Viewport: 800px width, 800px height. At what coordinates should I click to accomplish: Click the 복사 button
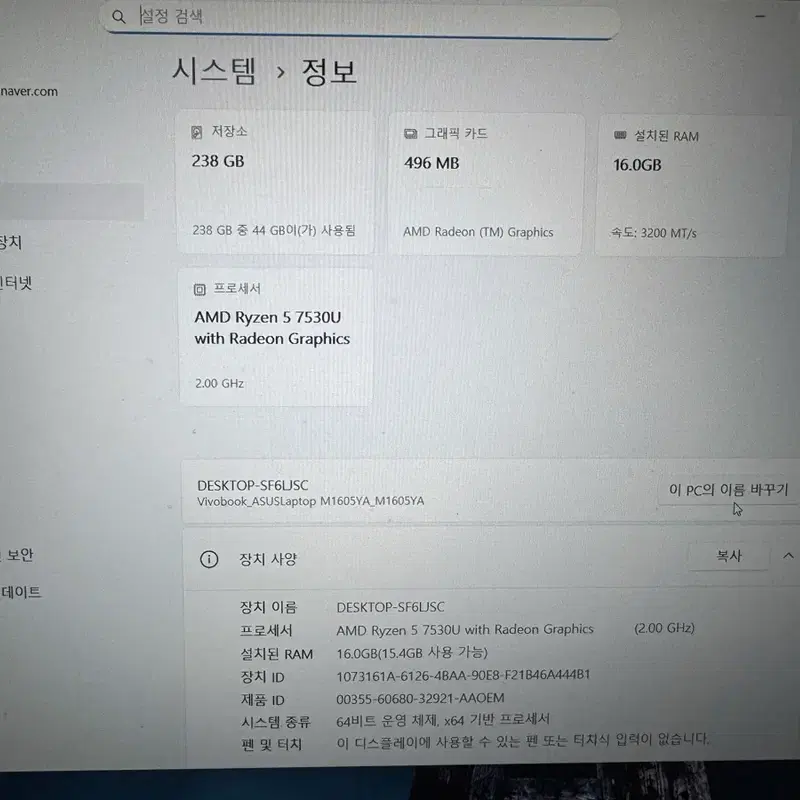(729, 556)
